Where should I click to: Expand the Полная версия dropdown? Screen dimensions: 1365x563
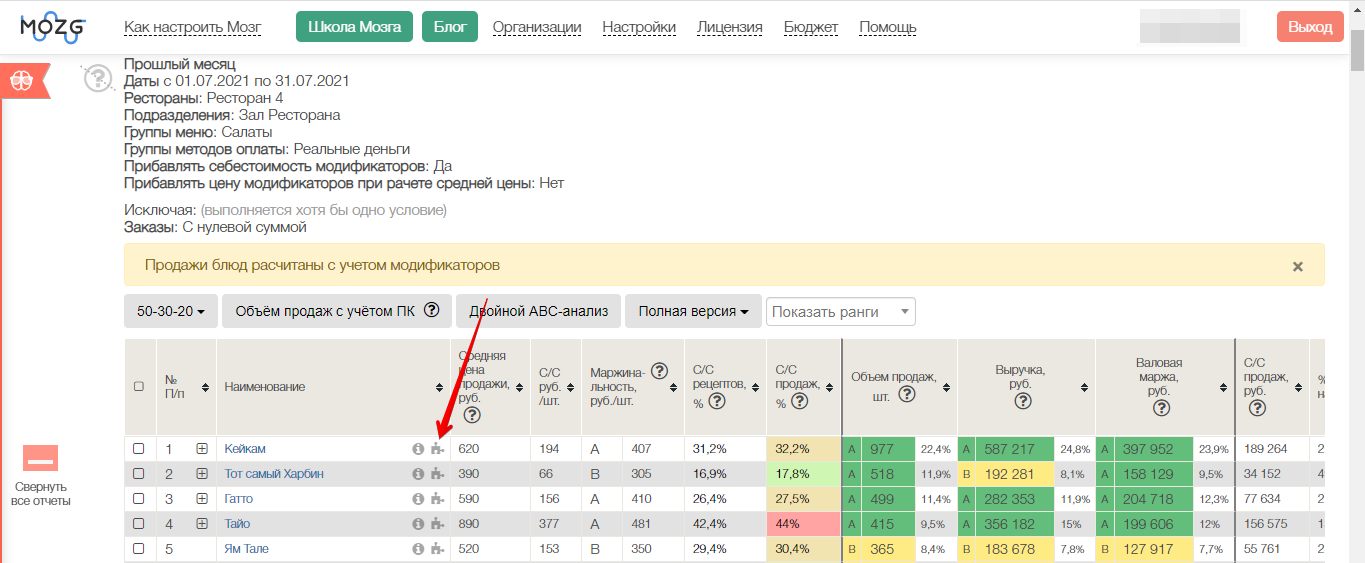pos(692,311)
